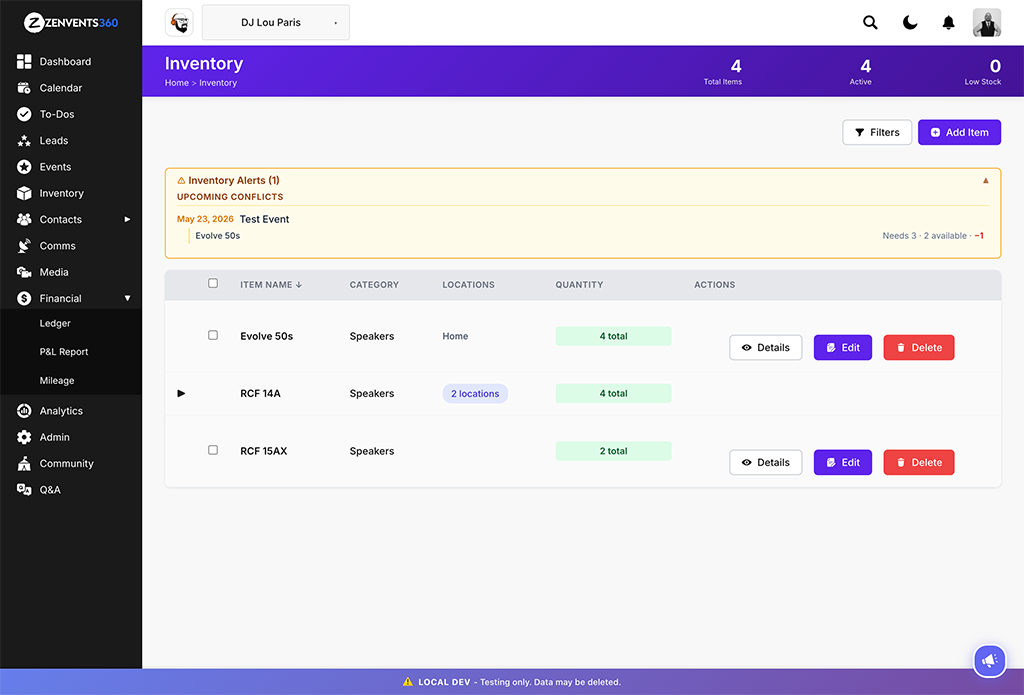1024x695 pixels.
Task: Click the Total Items stat
Action: [x=723, y=72]
